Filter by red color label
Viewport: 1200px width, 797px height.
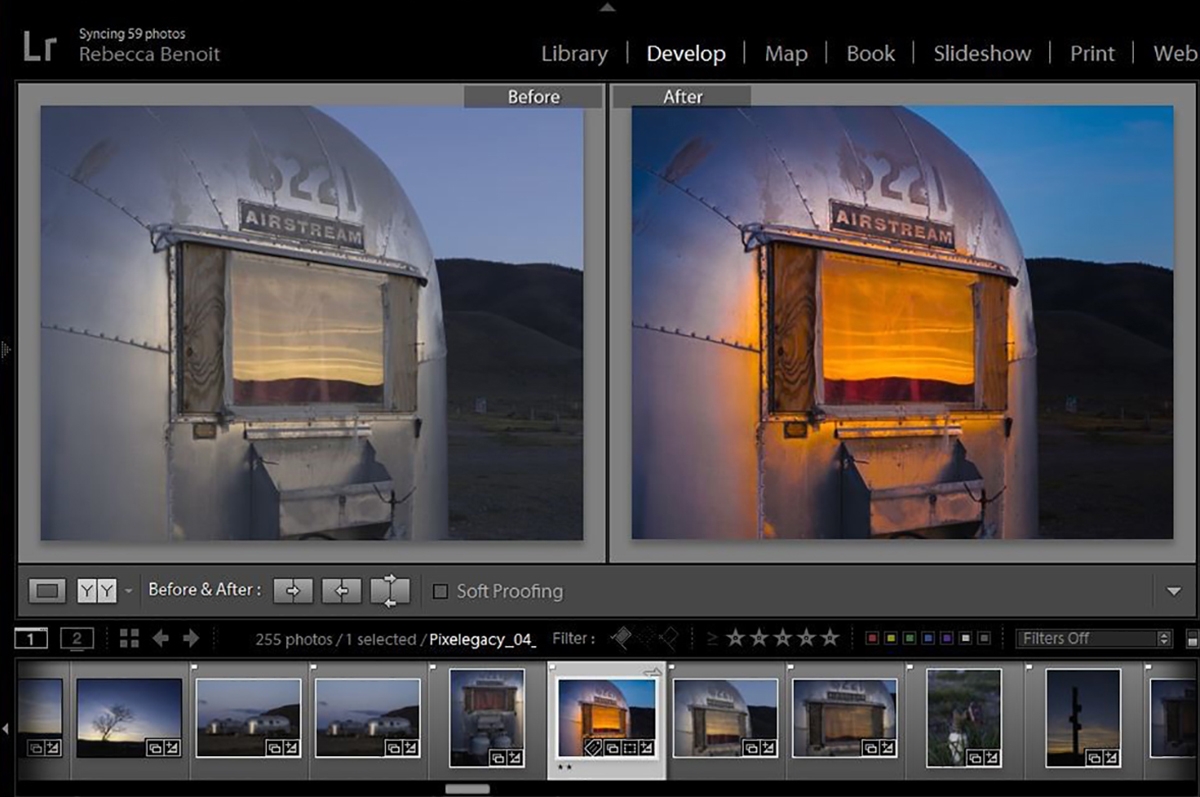pos(873,638)
